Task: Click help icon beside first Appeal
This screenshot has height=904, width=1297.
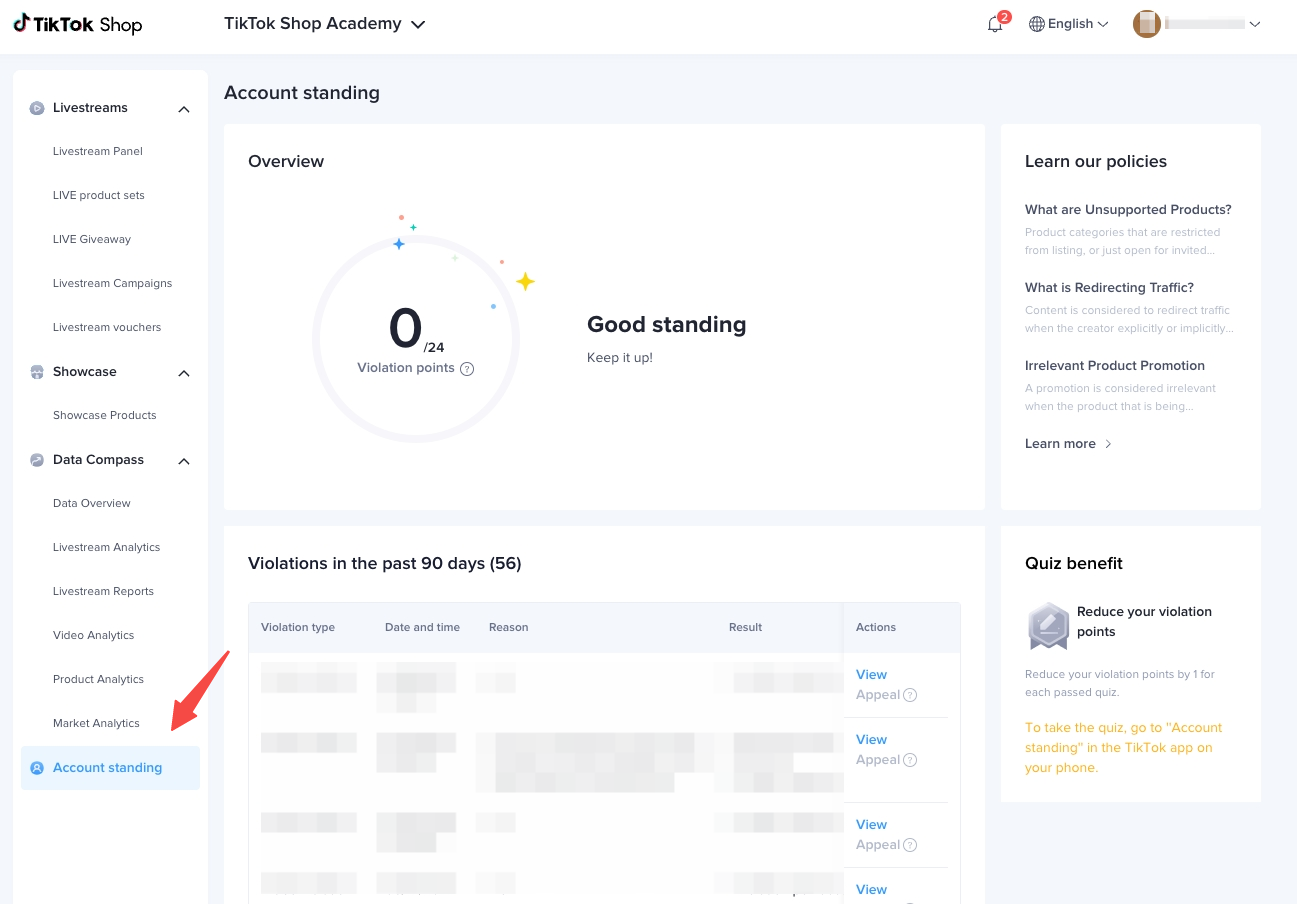Action: point(910,695)
